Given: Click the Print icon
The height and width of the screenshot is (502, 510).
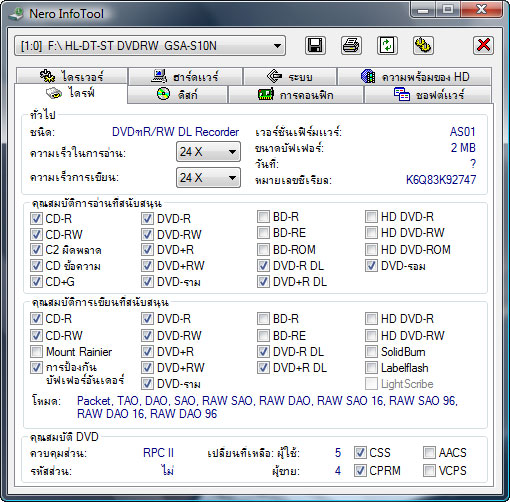Looking at the screenshot, I should (x=351, y=45).
